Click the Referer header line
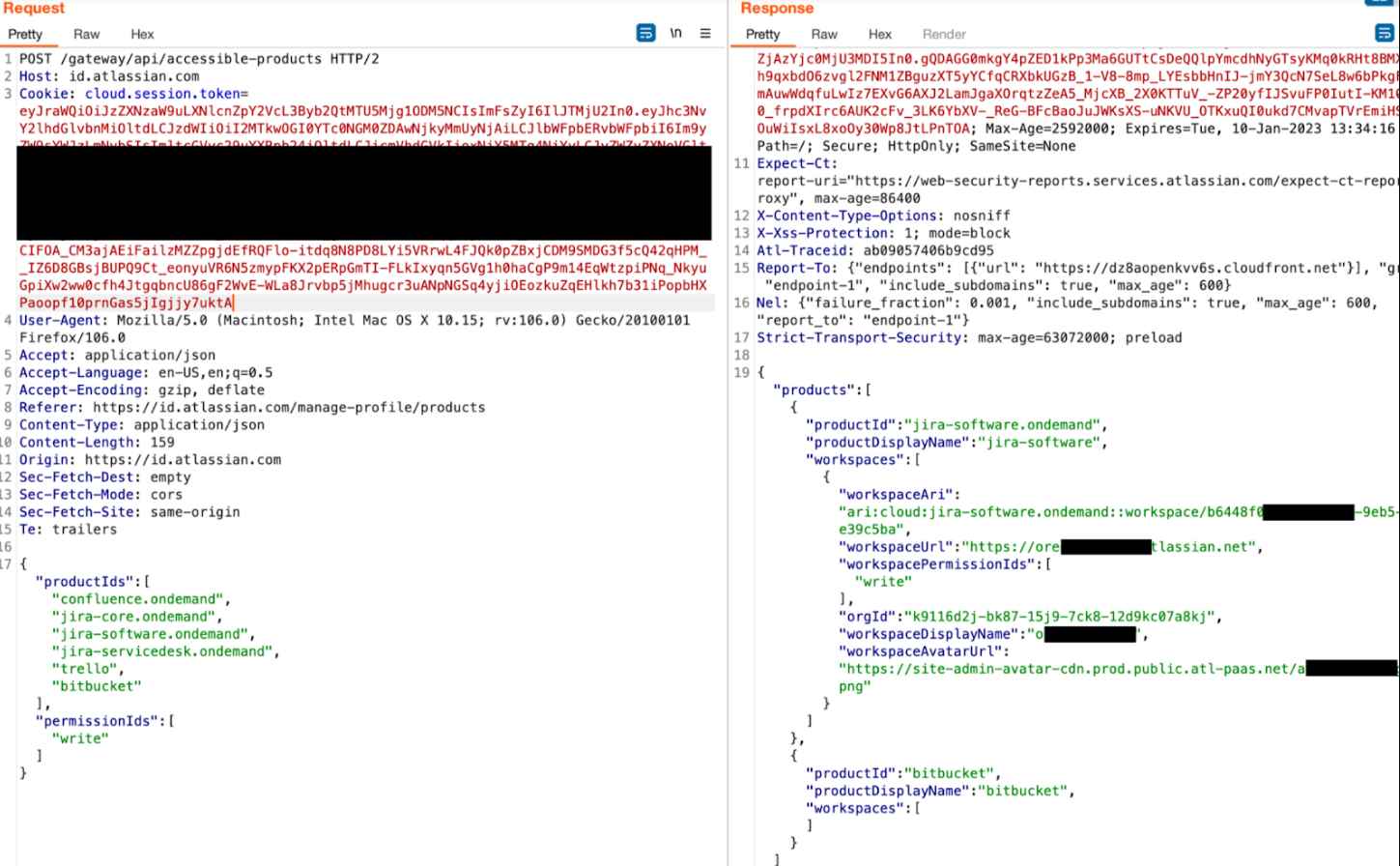Image resolution: width=1400 pixels, height=866 pixels. click(252, 407)
